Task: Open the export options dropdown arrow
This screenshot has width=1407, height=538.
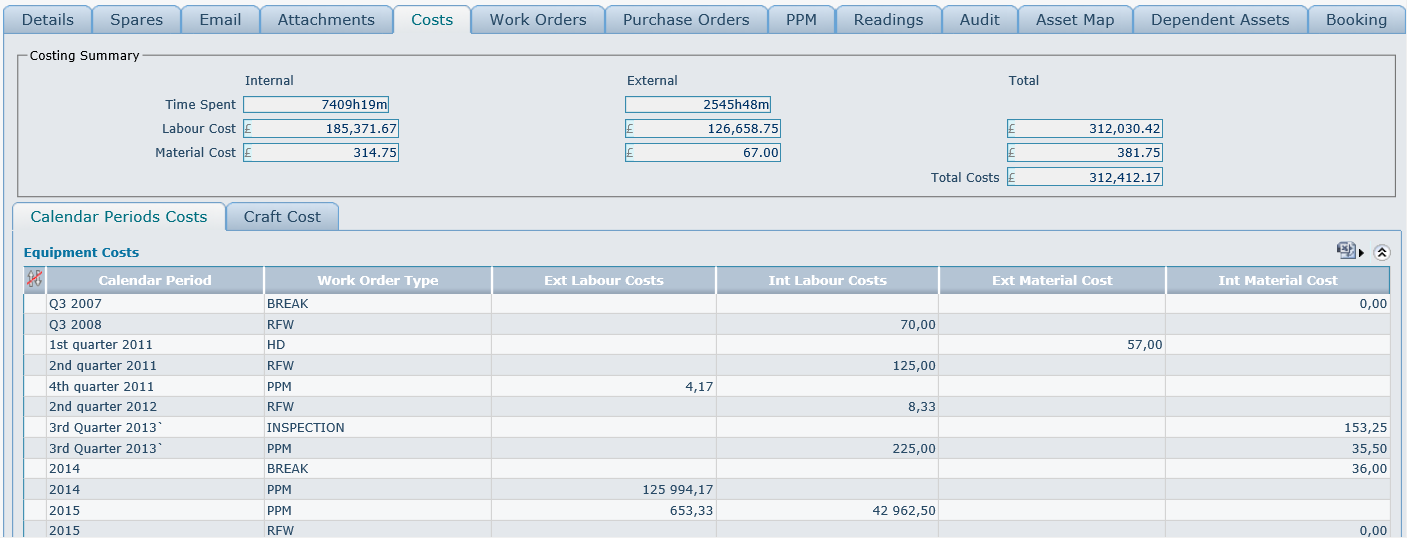Action: [x=1361, y=253]
